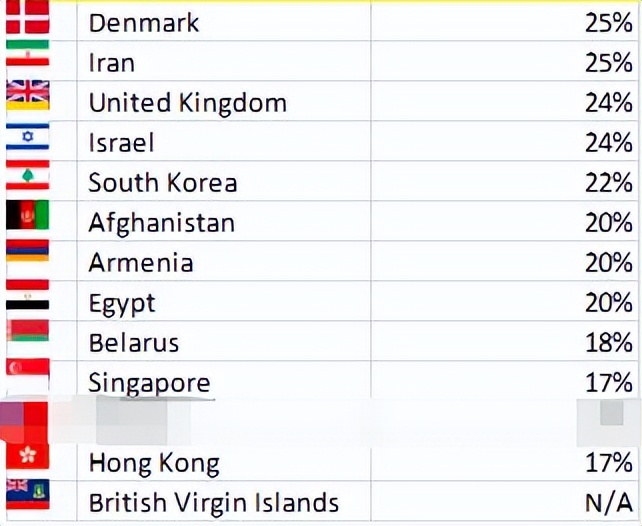This screenshot has height=526, width=642.
Task: Click the Denmark flag icon
Action: point(27,19)
